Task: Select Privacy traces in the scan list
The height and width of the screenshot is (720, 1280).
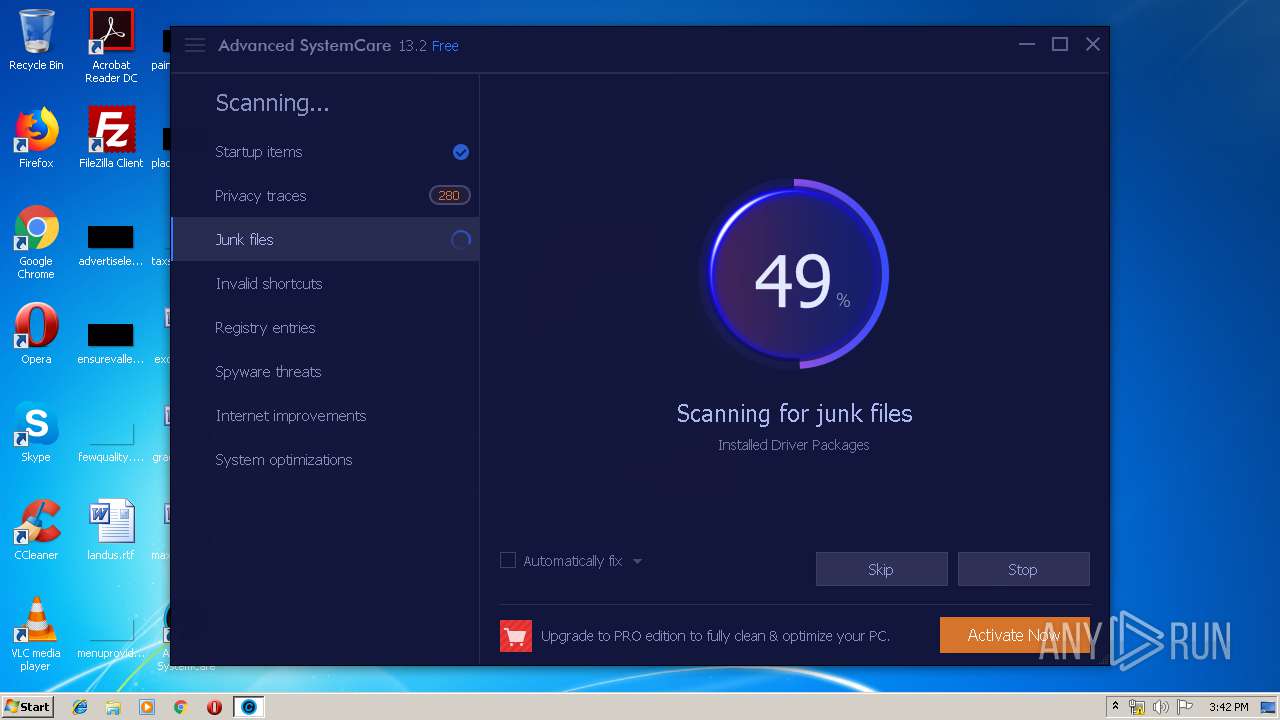Action: (325, 196)
